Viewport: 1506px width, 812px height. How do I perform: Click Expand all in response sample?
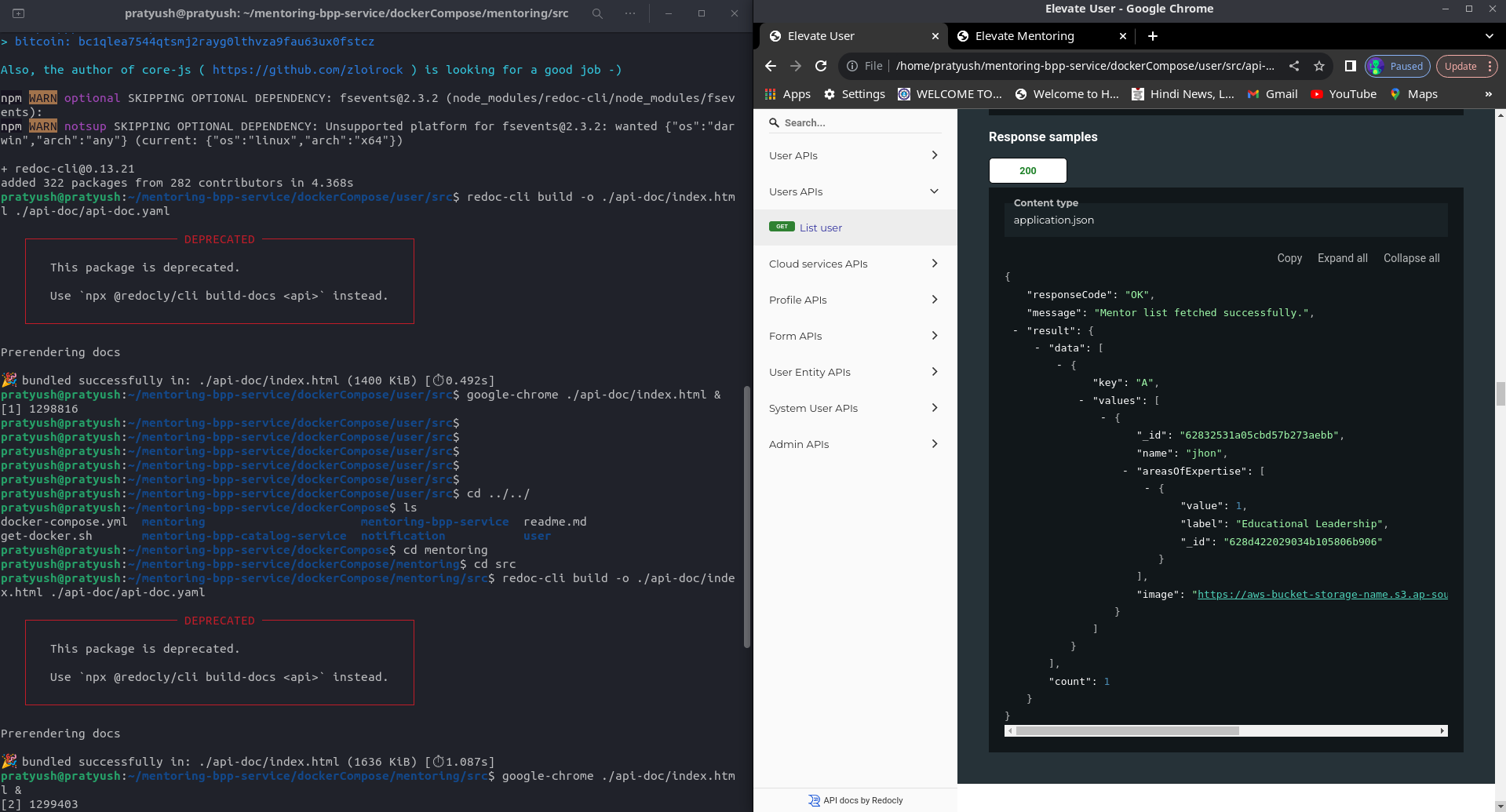[1342, 258]
